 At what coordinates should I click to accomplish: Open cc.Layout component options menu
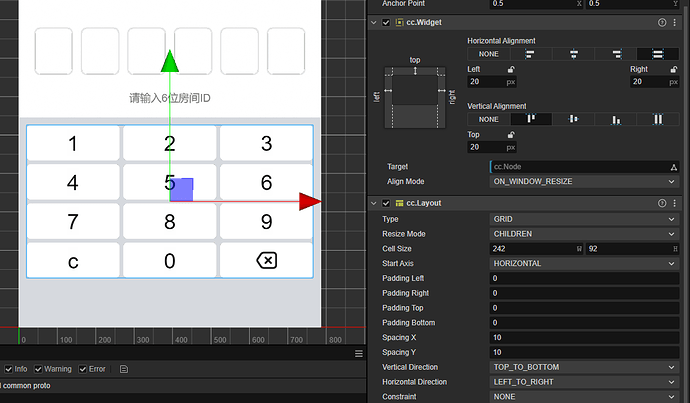(675, 203)
